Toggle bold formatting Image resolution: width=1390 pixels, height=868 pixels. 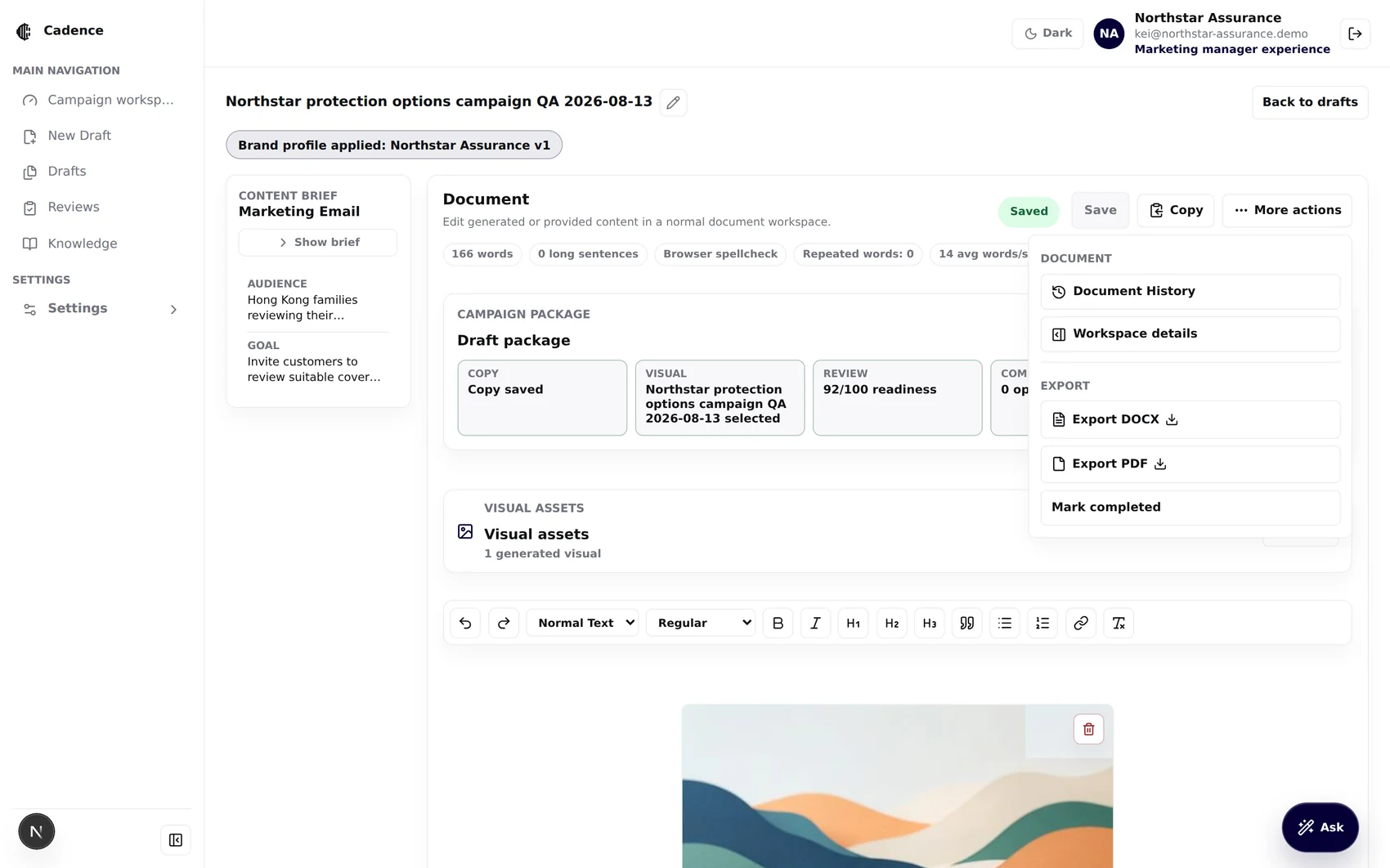tap(778, 623)
